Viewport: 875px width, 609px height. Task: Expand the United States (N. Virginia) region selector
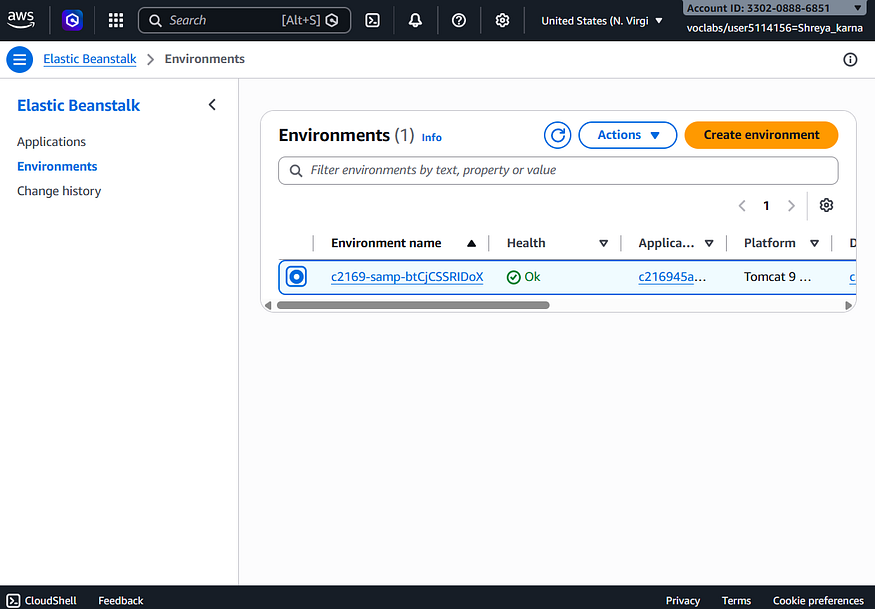(602, 21)
